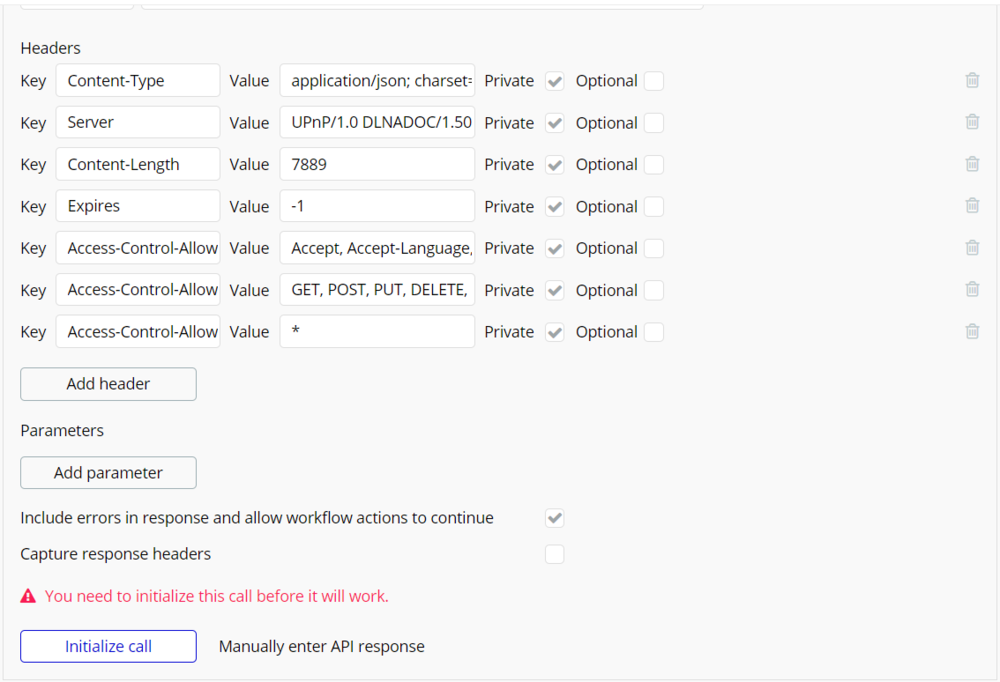Delete the header with value *

pyautogui.click(x=972, y=331)
